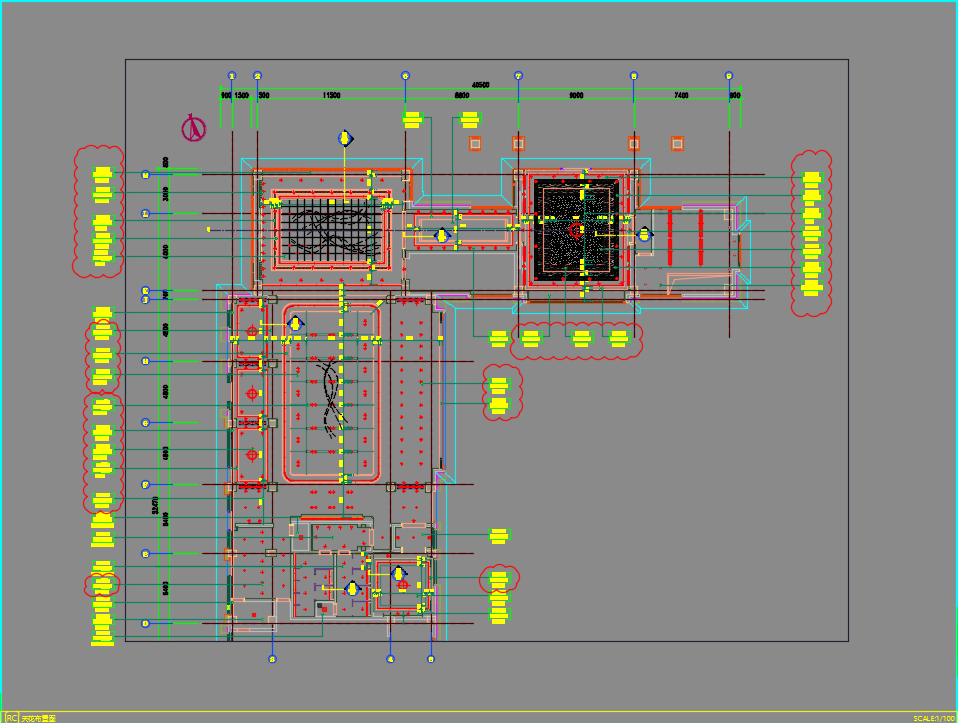Screen dimensions: 958x723
Task: Click vertical dimension text 4000
Action: click(166, 251)
